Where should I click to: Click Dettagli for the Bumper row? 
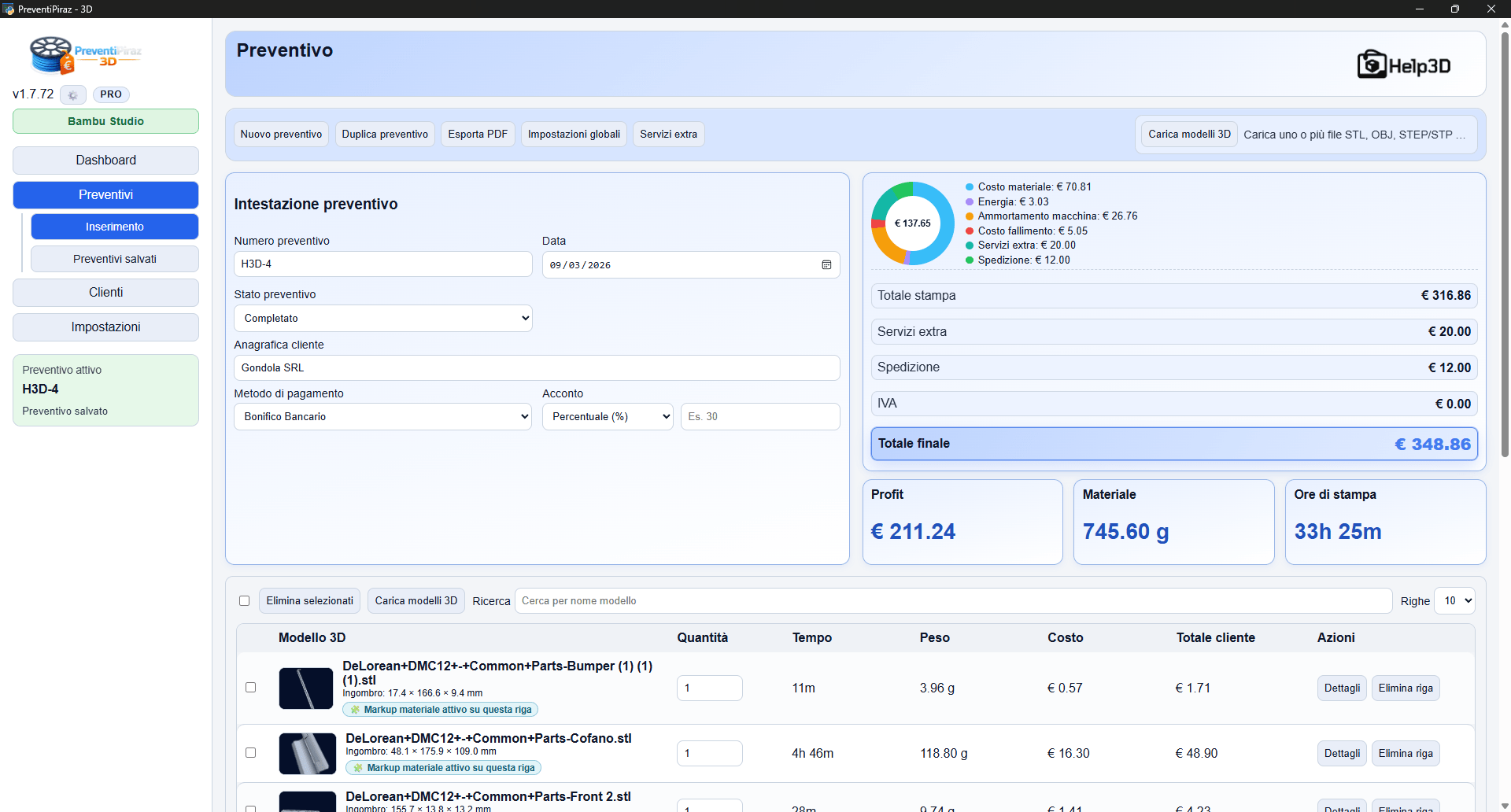click(1341, 688)
